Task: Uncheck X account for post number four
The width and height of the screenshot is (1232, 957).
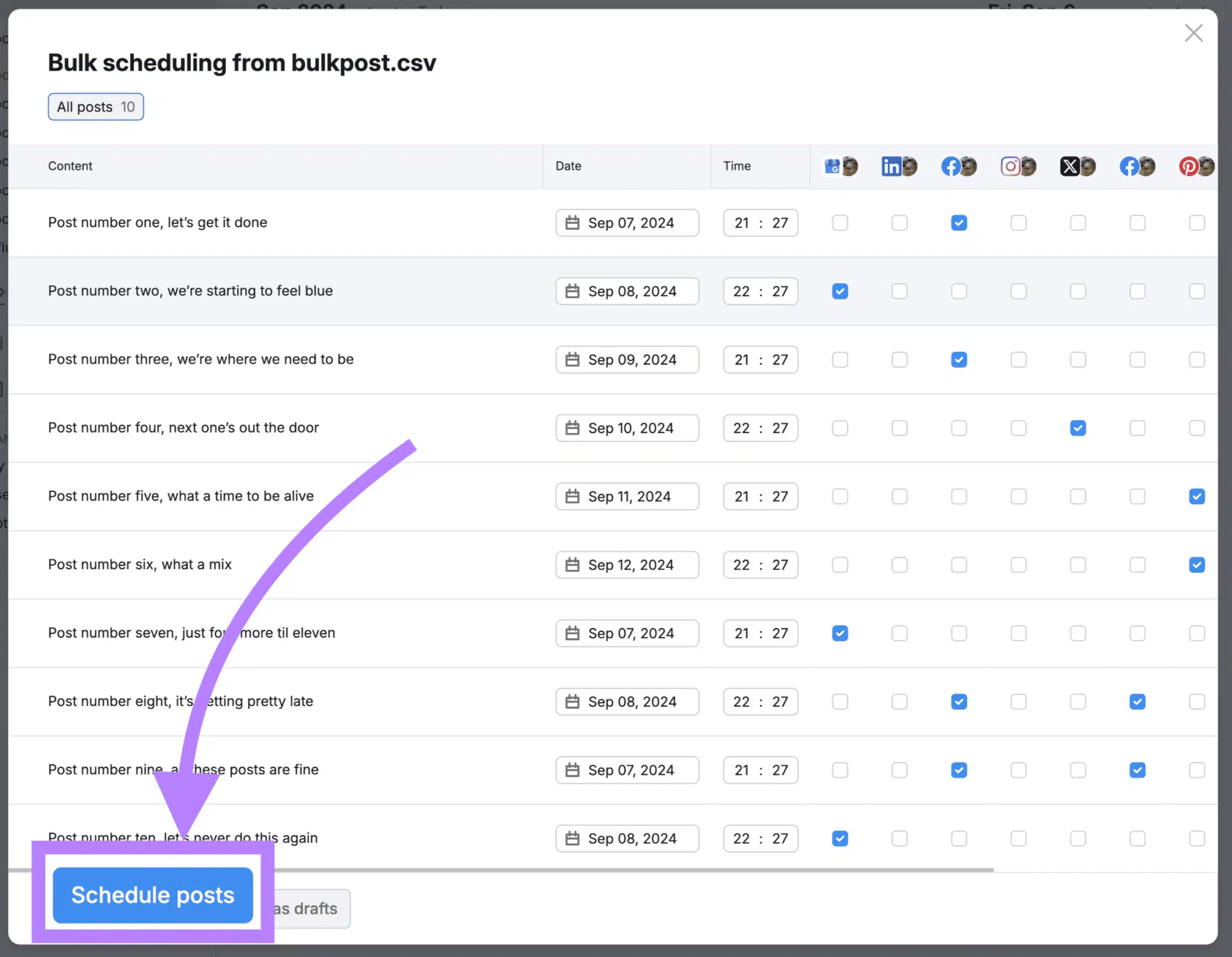Action: point(1078,428)
